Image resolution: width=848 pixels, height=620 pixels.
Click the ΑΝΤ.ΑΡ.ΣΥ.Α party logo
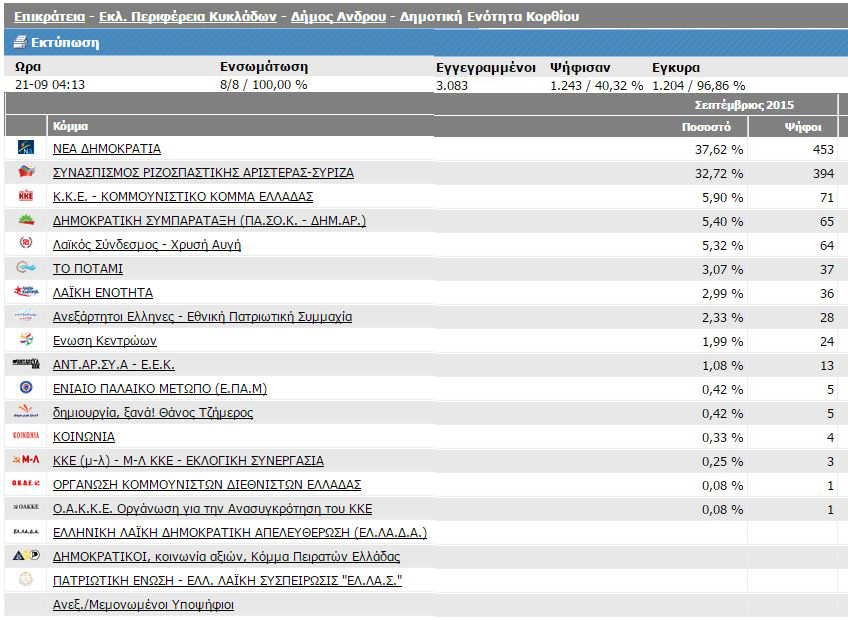[x=26, y=364]
